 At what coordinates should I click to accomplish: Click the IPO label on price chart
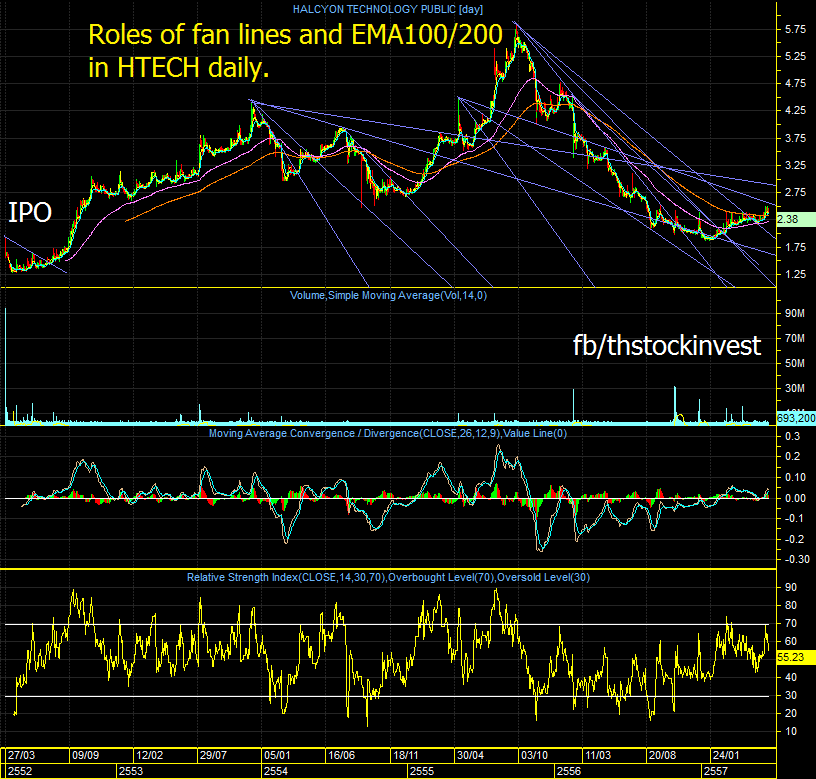point(30,212)
